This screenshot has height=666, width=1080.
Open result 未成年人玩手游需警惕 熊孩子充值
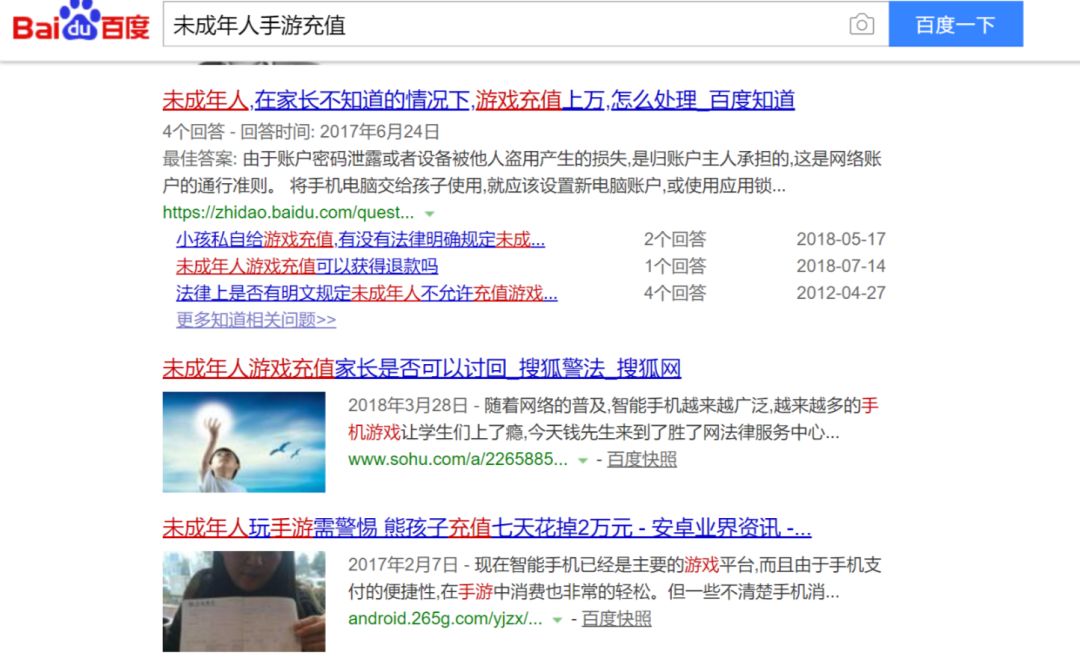(x=487, y=528)
